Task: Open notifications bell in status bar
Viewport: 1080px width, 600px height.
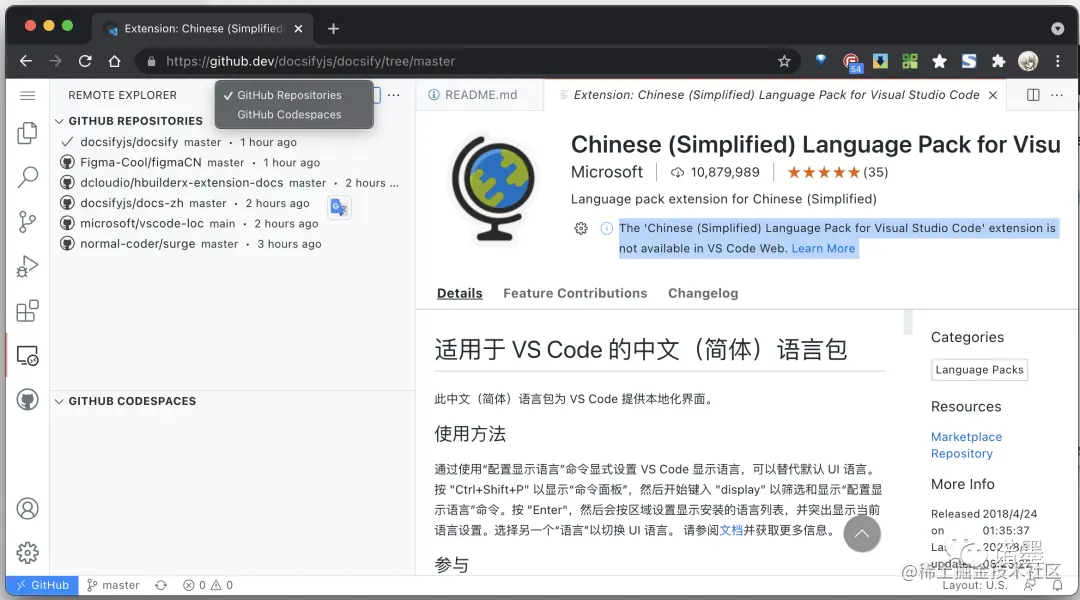Action: (1057, 586)
